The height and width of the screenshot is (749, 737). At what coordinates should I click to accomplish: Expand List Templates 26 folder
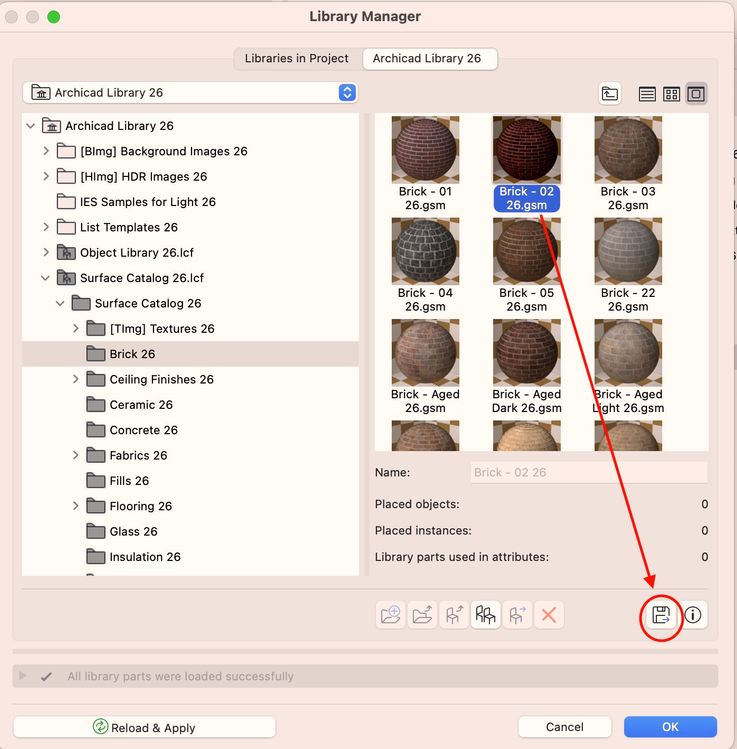point(46,227)
